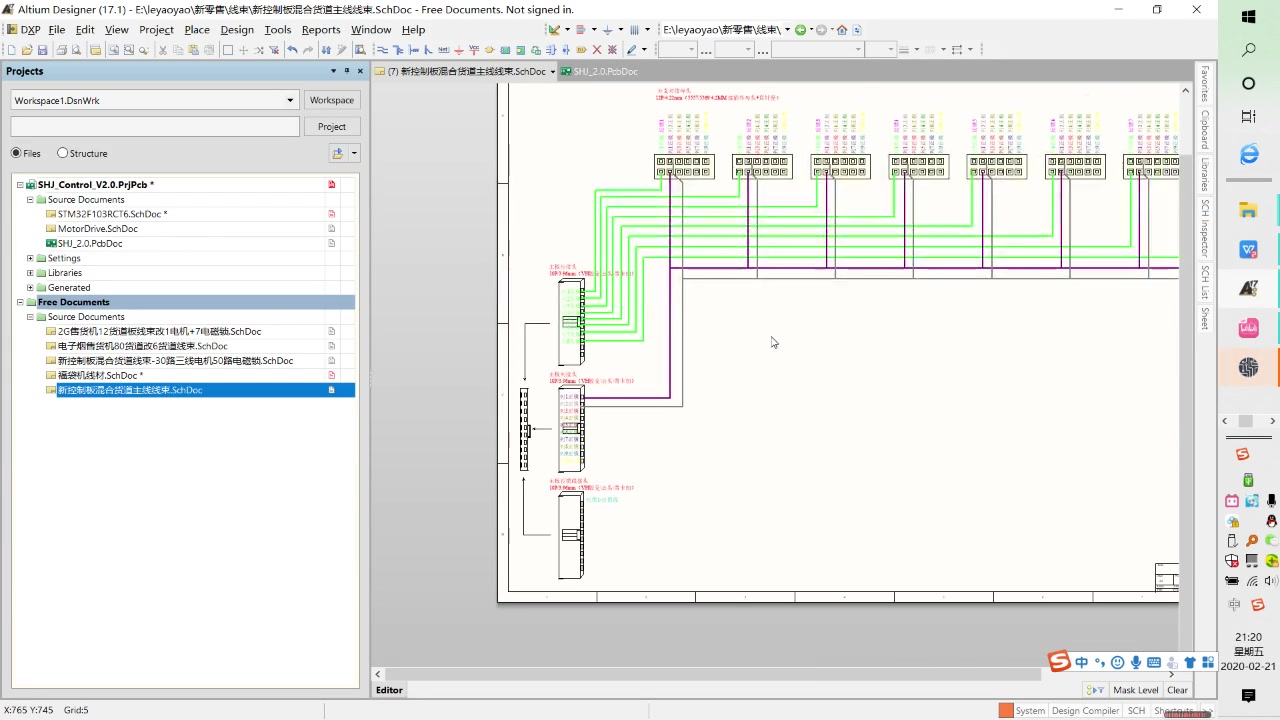This screenshot has width=1280, height=720.
Task: Open the pen color dropdown on the toolbar
Action: click(643, 49)
